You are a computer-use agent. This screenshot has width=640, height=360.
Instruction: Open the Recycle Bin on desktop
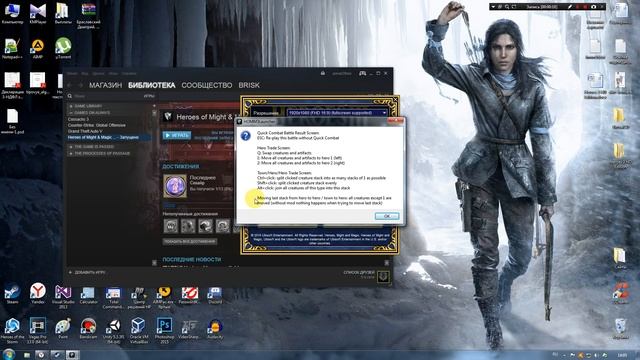point(620,329)
